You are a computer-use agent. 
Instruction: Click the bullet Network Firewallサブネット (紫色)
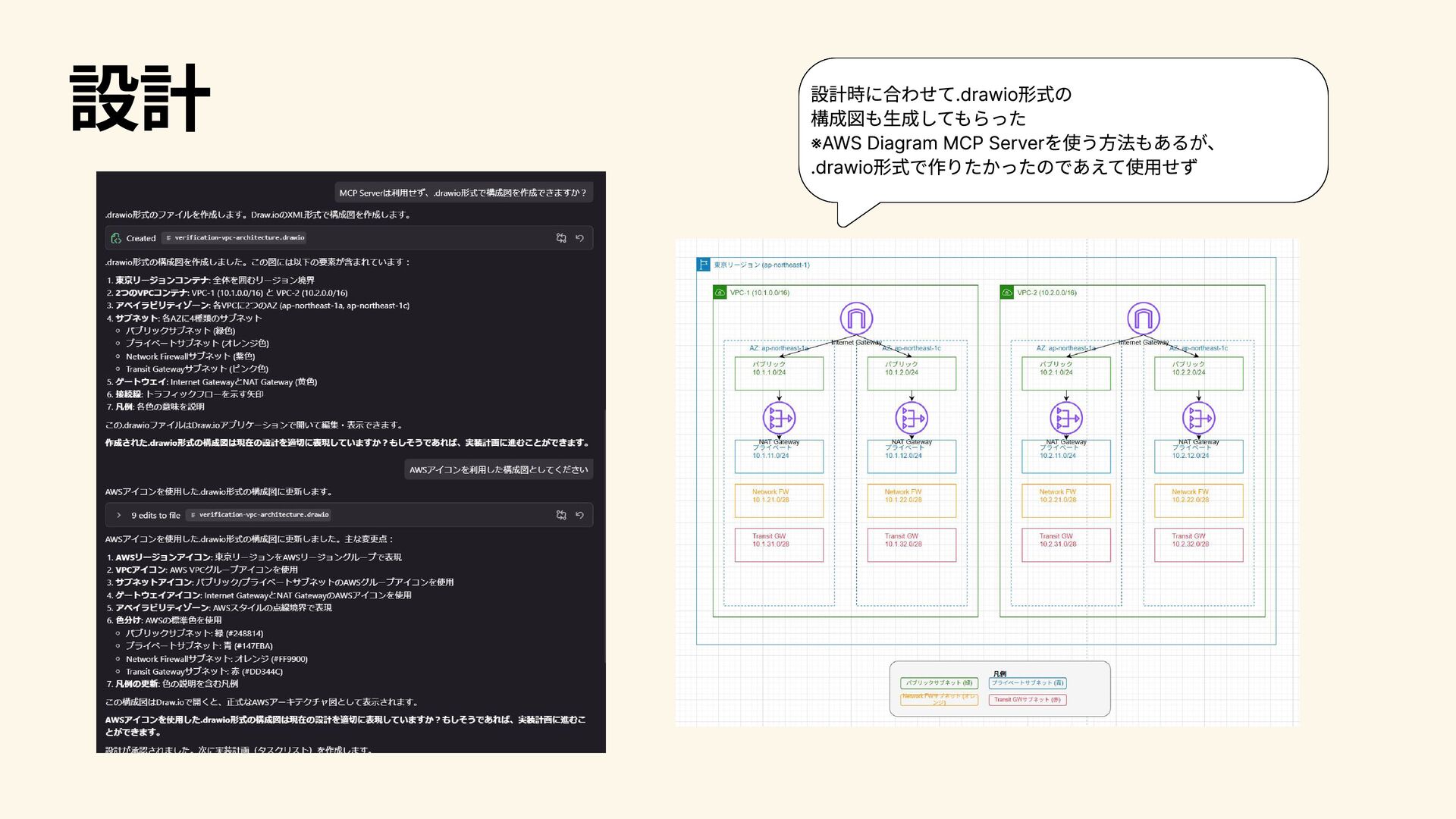[x=190, y=356]
